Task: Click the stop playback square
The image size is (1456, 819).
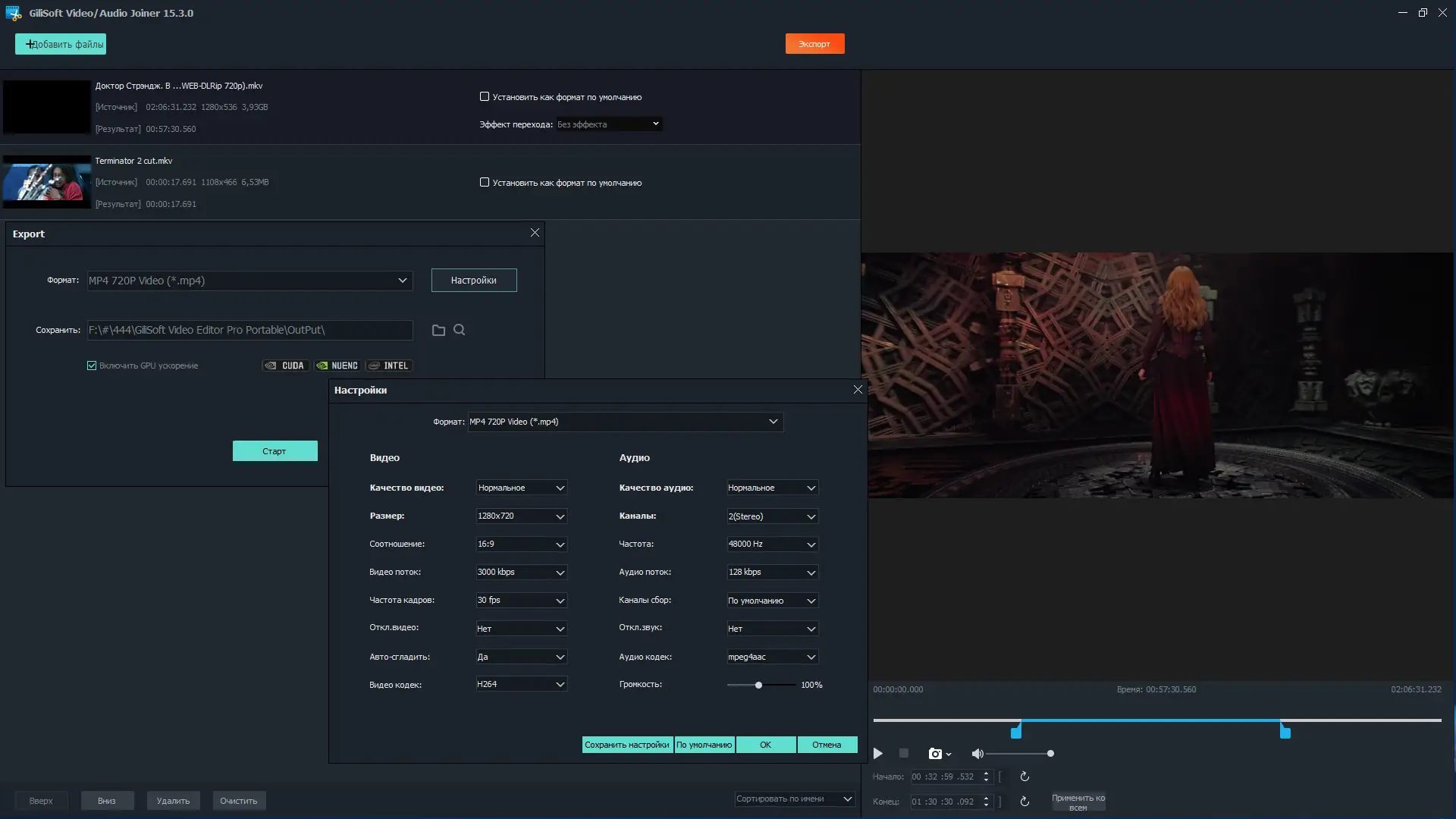Action: coord(903,753)
